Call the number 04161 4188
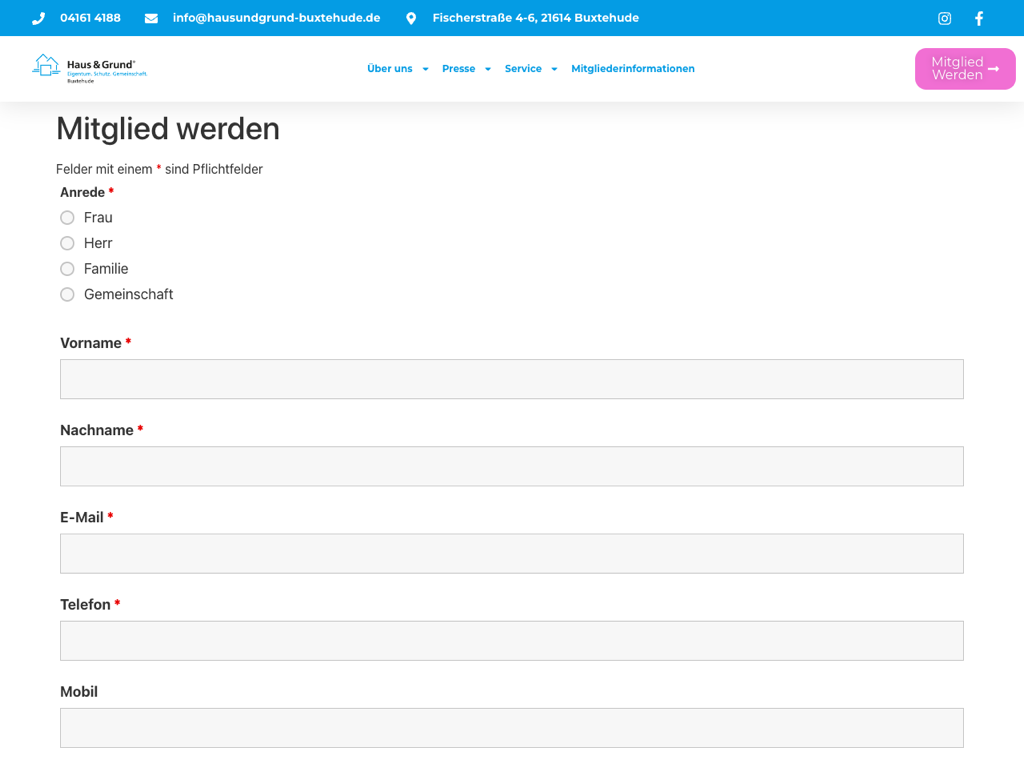Image resolution: width=1024 pixels, height=768 pixels. click(x=90, y=18)
